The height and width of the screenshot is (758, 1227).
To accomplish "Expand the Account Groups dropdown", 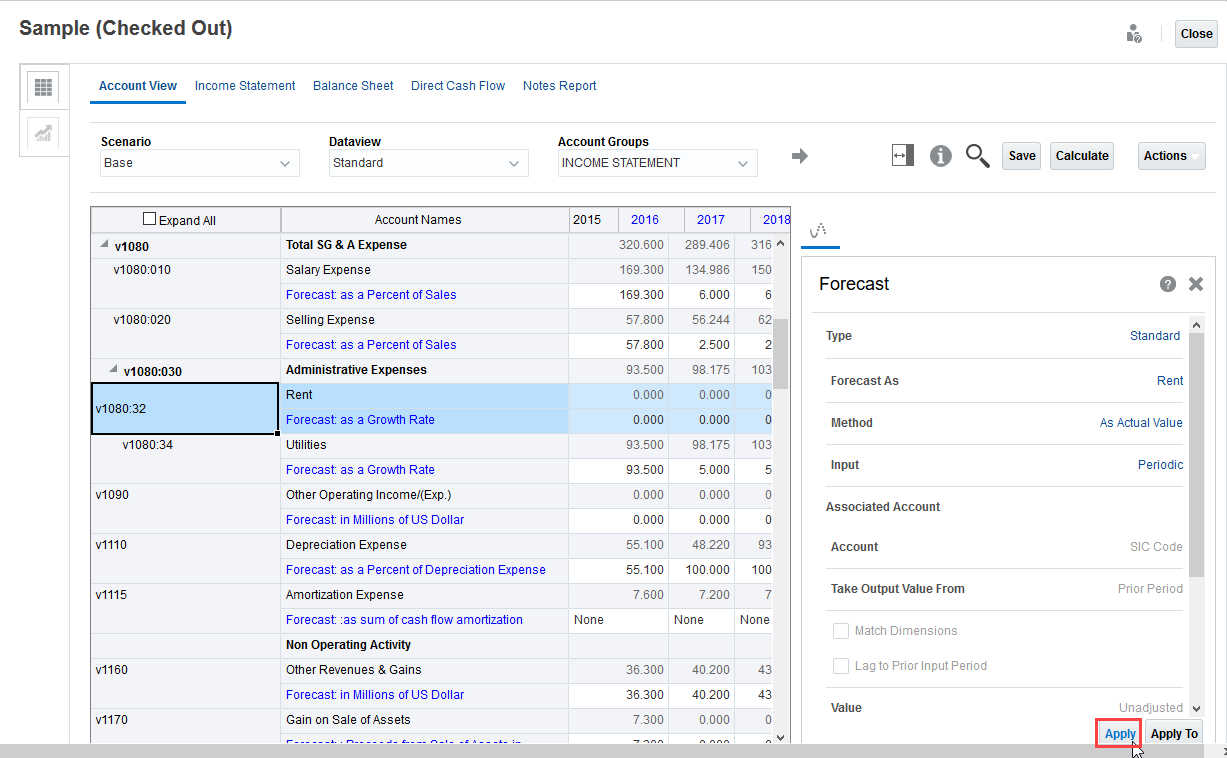I will click(657, 163).
